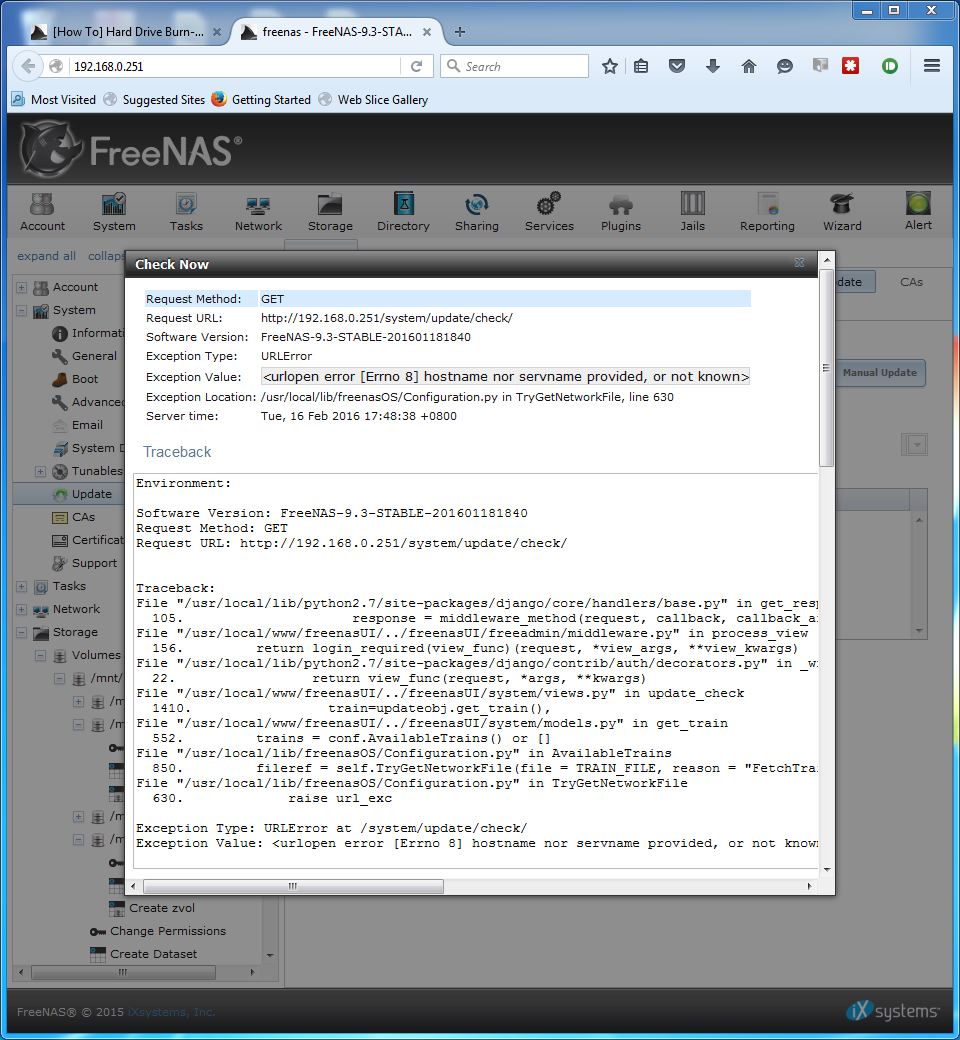
Task: Close the How To Hard Drive tab
Action: [217, 32]
